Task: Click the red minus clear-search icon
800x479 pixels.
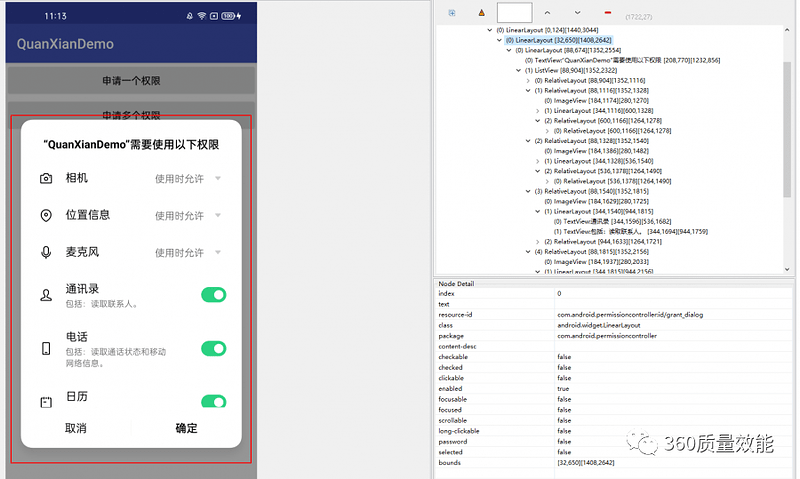Action: pyautogui.click(x=607, y=13)
